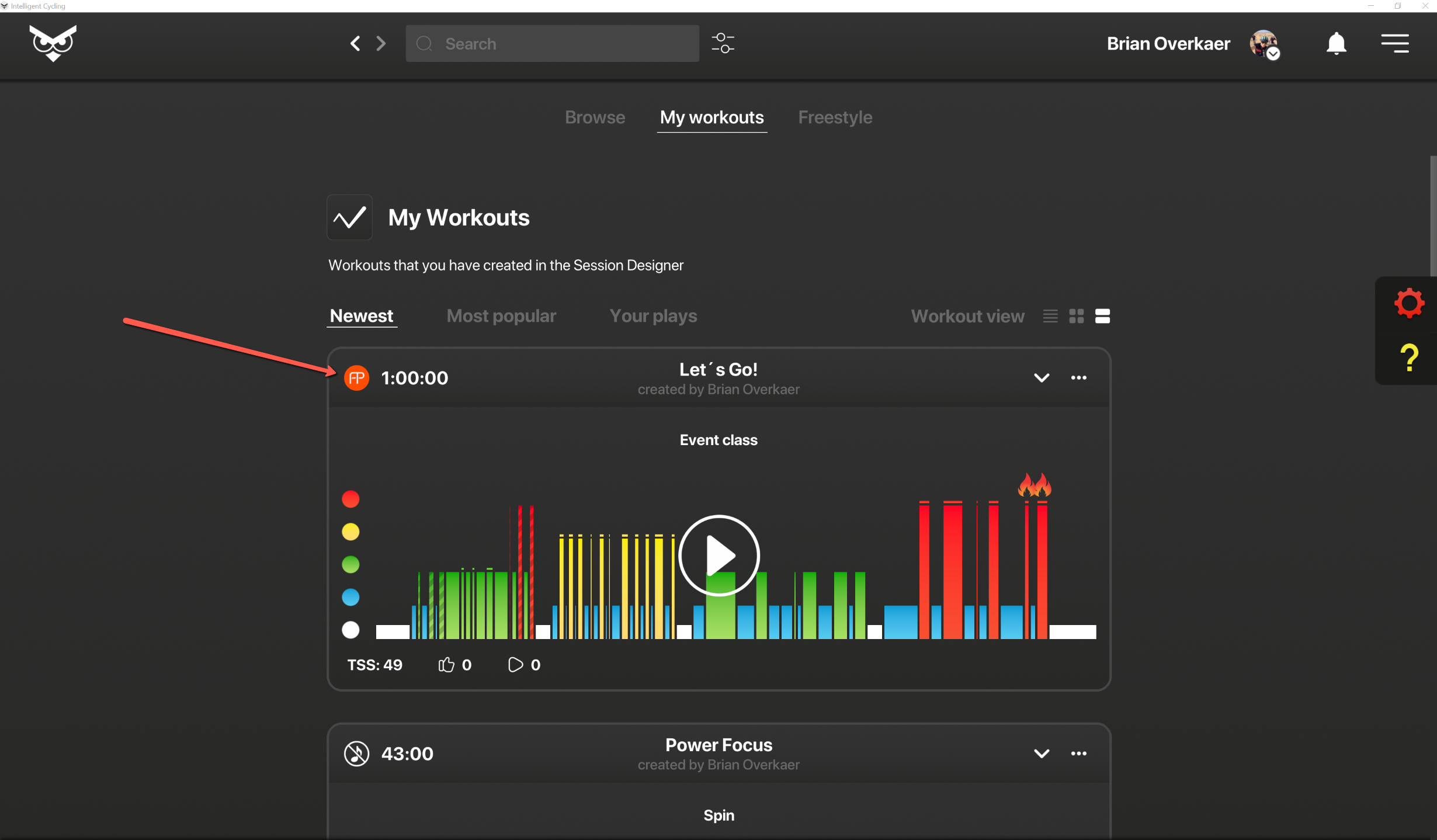Go back with the left arrow
Viewport: 1437px width, 840px height.
(x=355, y=44)
